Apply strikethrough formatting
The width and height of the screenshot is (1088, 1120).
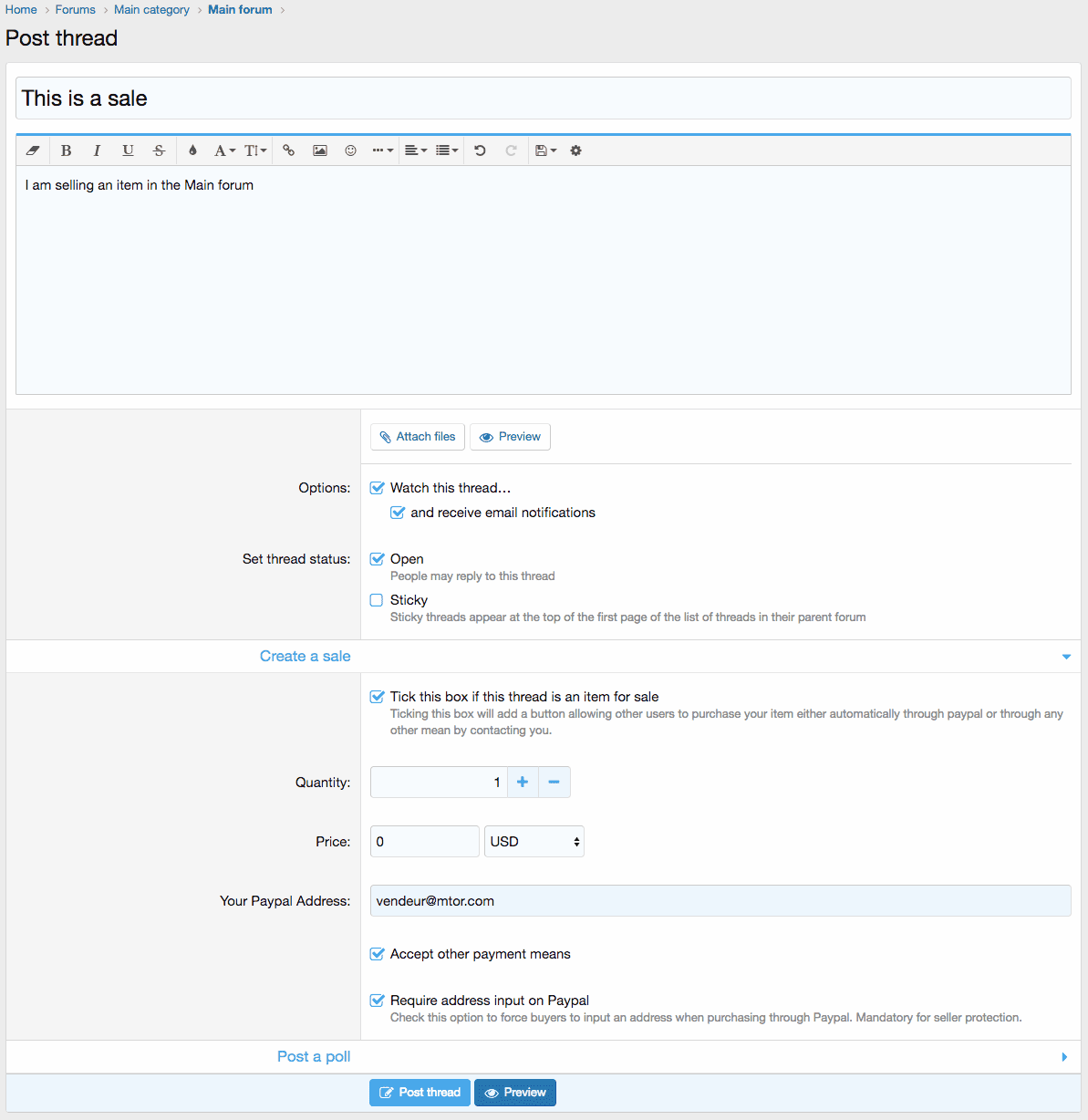[x=159, y=150]
